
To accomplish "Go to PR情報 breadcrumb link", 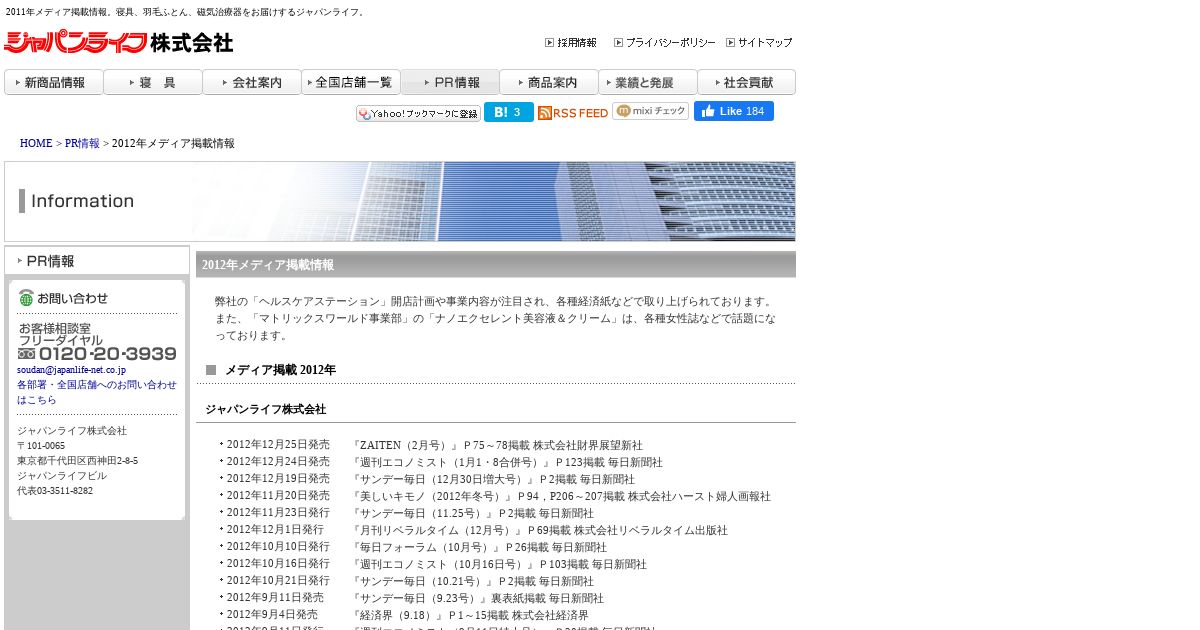I will click(x=82, y=144).
